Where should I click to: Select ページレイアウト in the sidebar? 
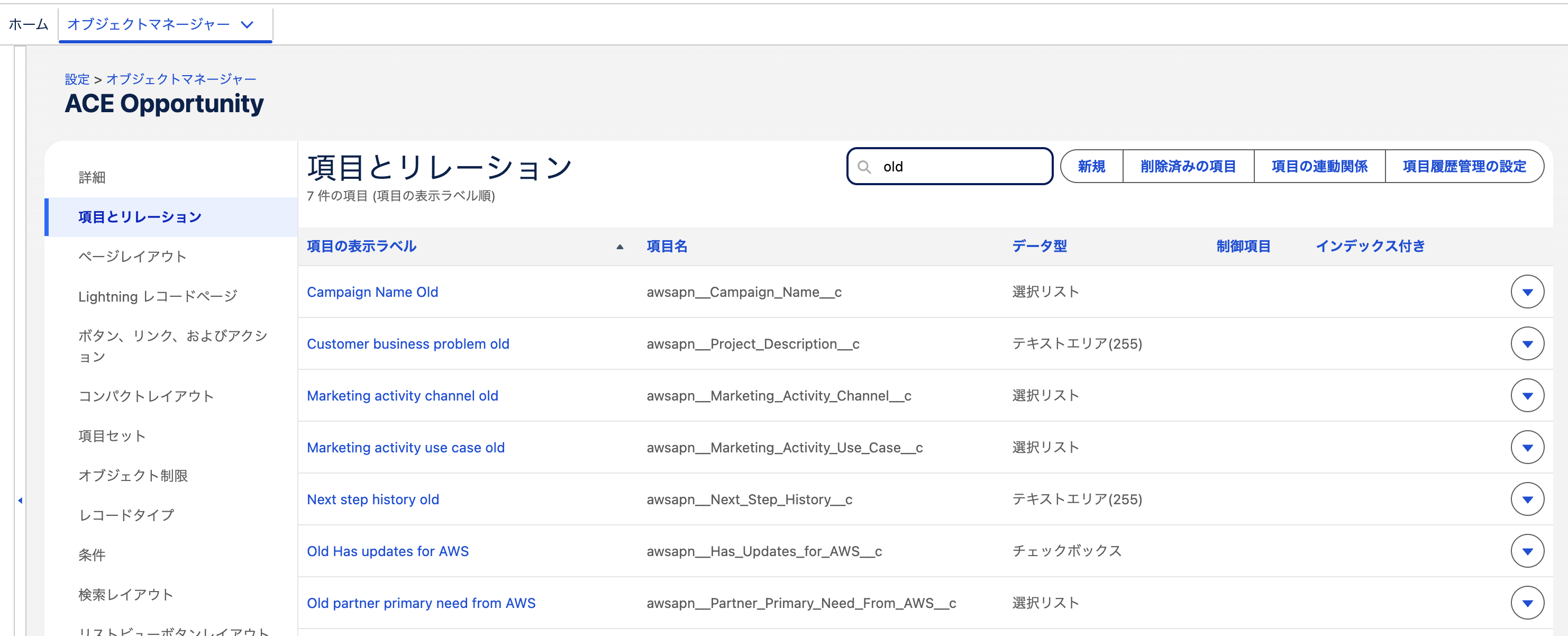[133, 256]
